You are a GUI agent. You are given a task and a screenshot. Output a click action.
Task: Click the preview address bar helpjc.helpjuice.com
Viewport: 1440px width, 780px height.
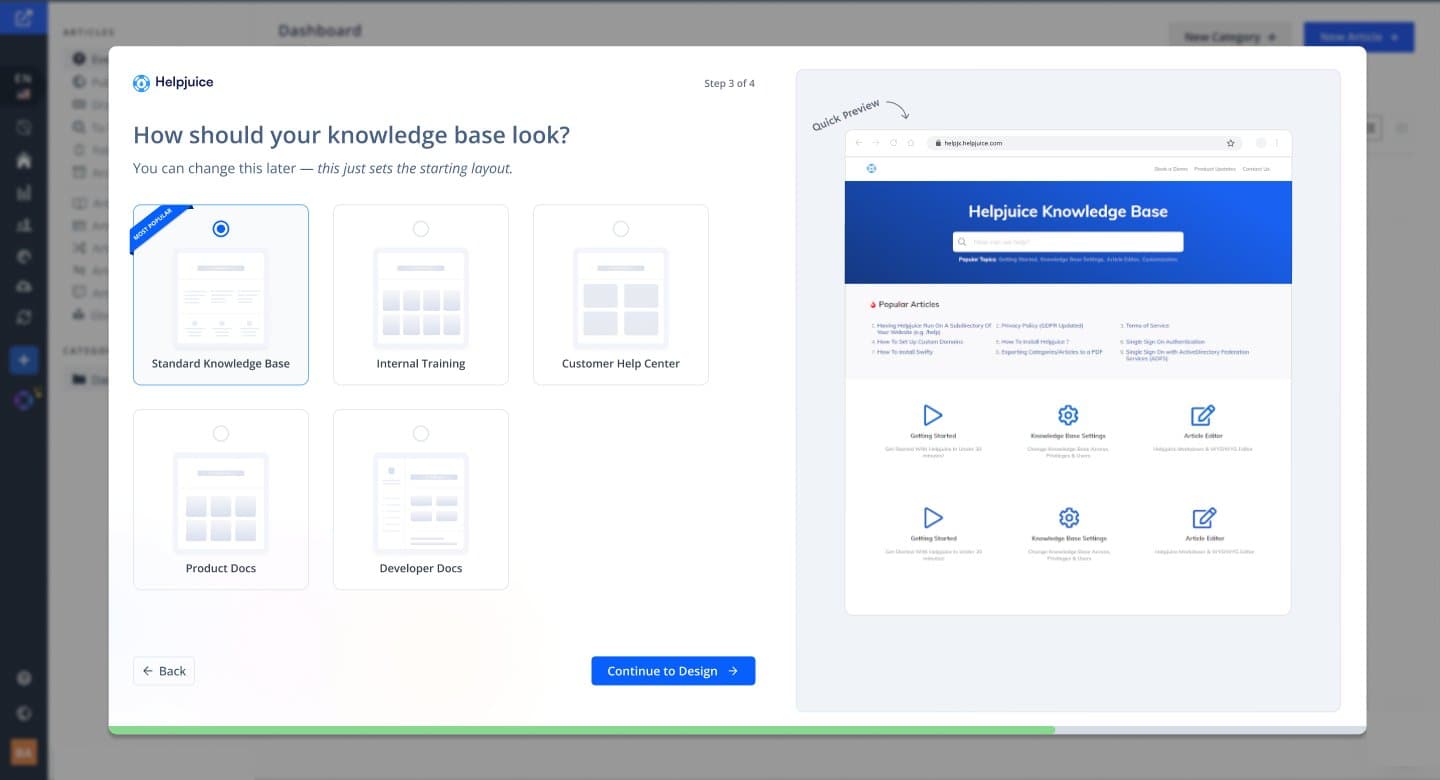(x=1085, y=143)
